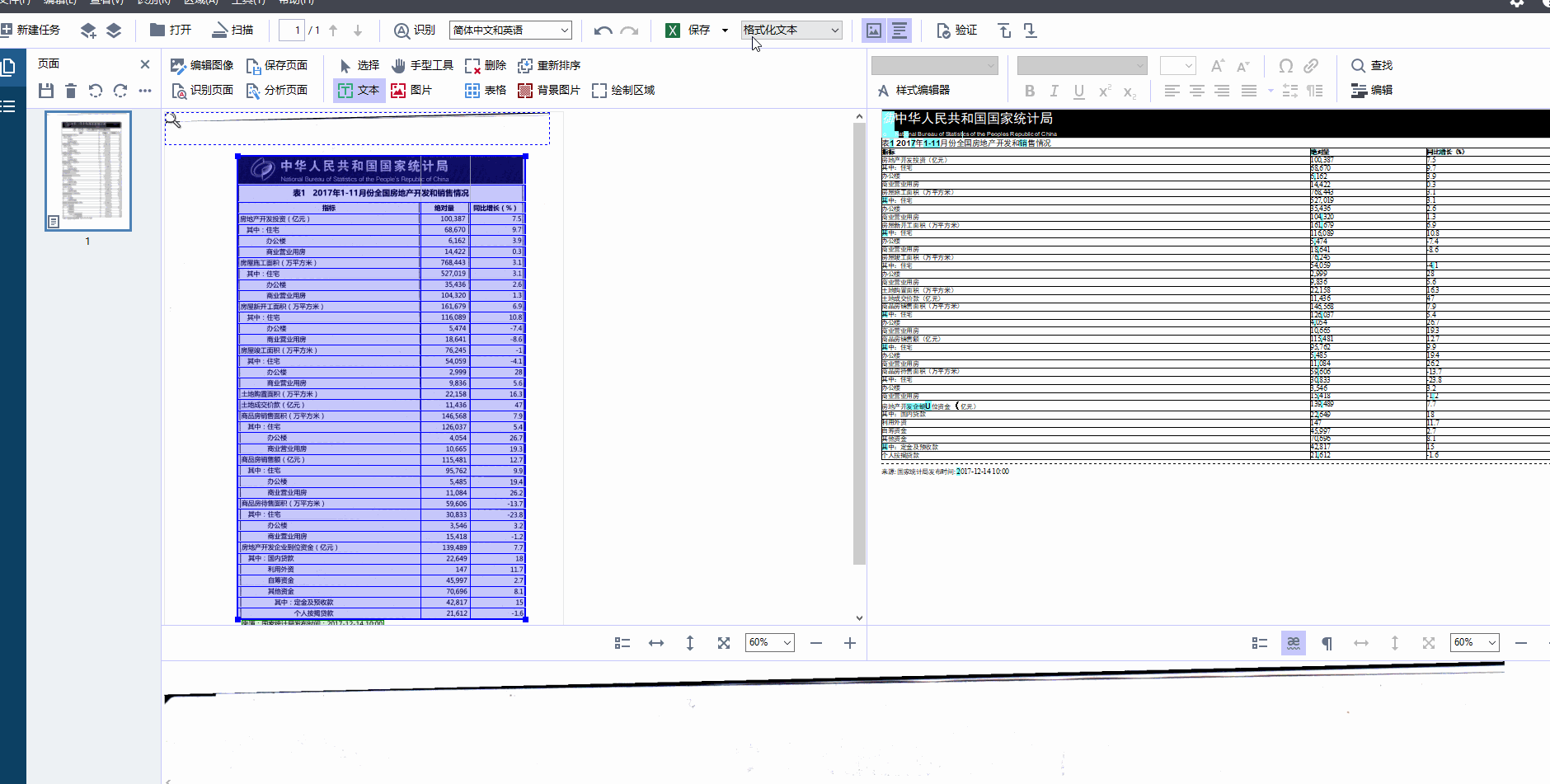Toggle highlight of uncertain characters in text pane
The width and height of the screenshot is (1550, 784).
click(x=1293, y=643)
